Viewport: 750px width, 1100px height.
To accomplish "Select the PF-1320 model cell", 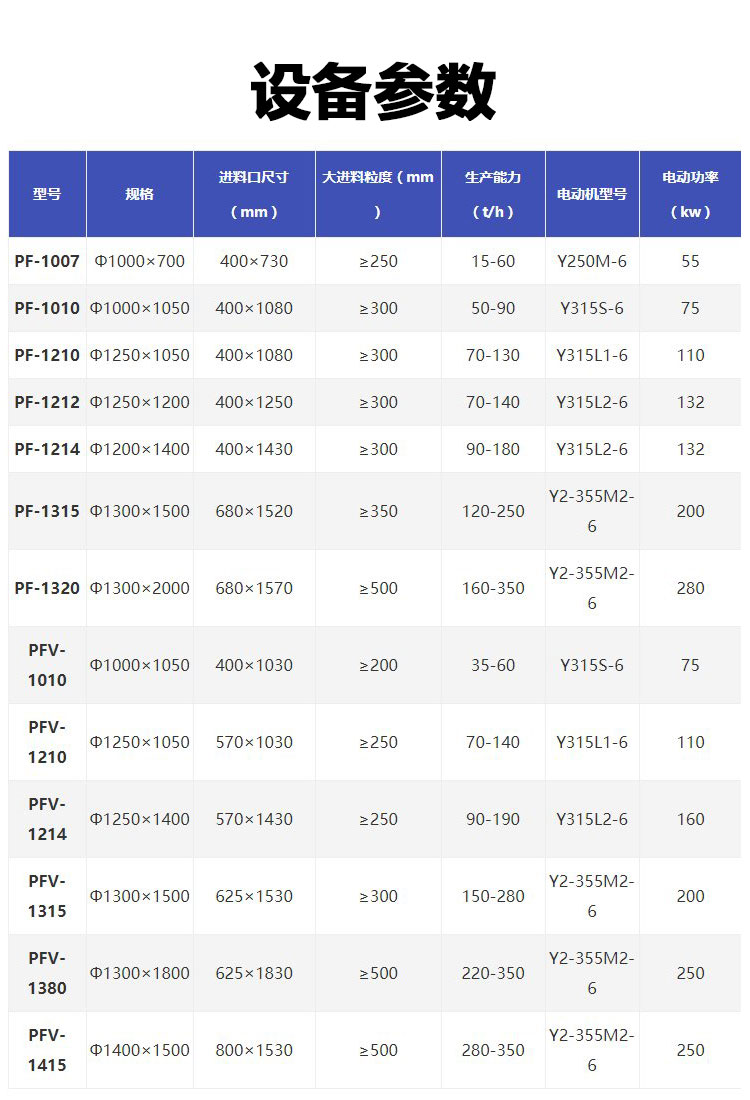I will (x=47, y=588).
